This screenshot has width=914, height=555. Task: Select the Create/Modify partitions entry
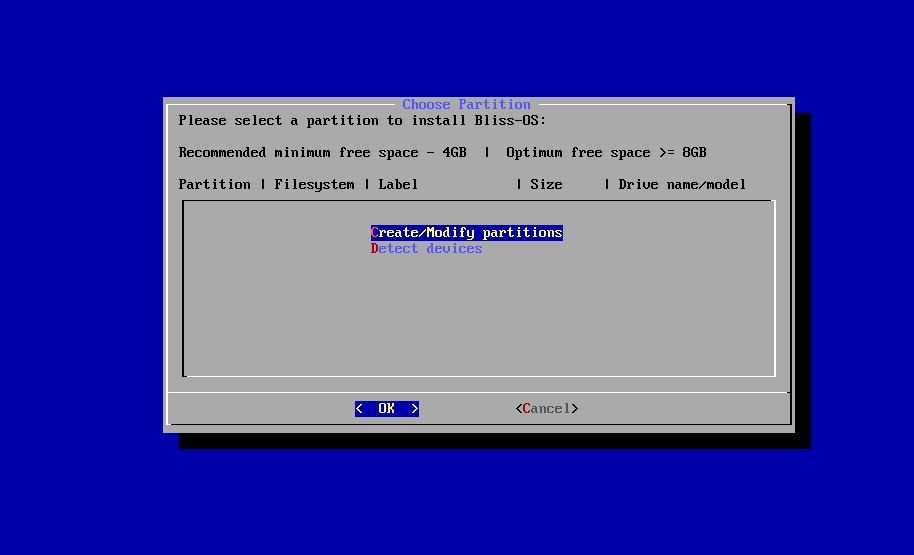coord(466,233)
